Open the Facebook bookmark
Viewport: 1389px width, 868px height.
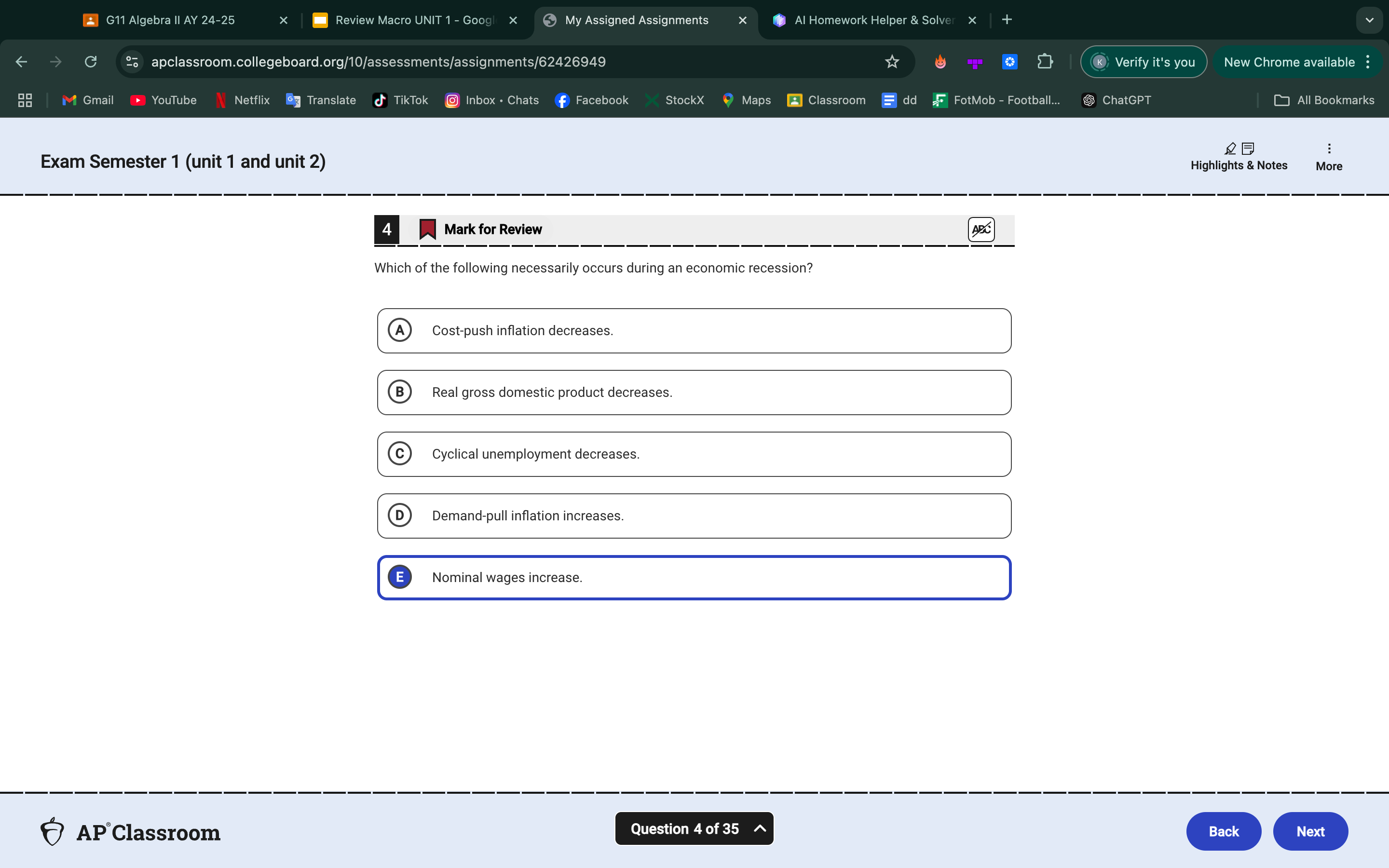[592, 100]
